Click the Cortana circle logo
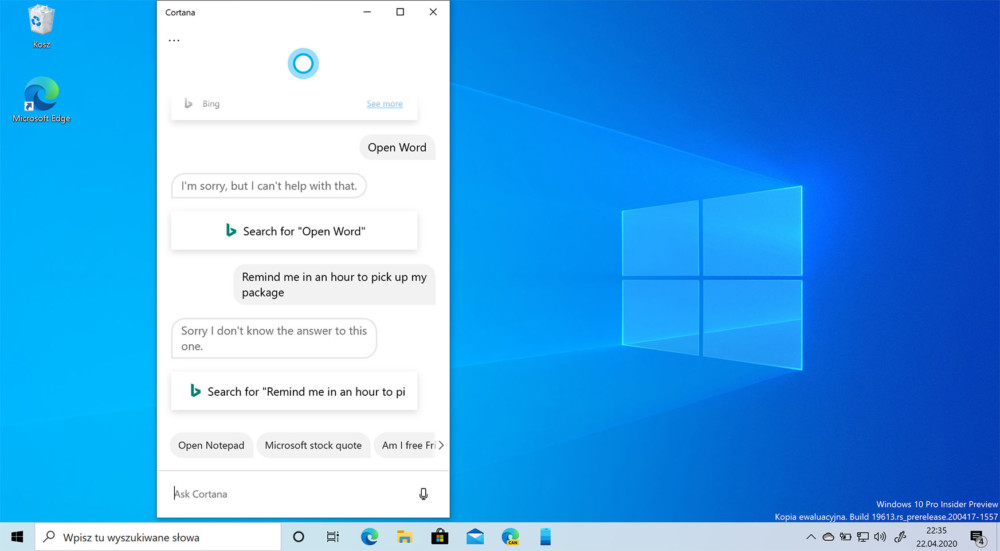This screenshot has width=1000, height=551. (303, 63)
